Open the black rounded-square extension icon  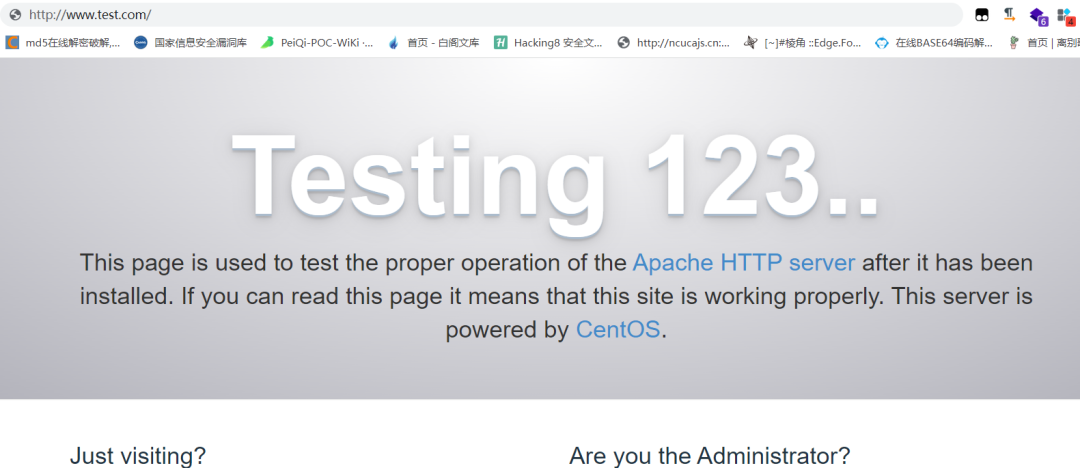point(982,14)
